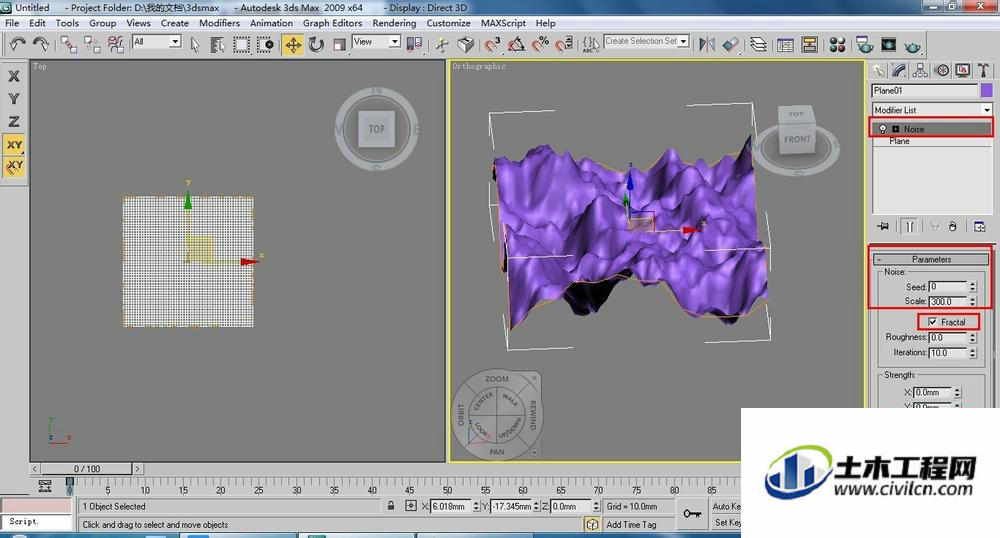Viewport: 1000px width, 538px height.
Task: Click the Rectangular Selection Region icon
Action: (241, 44)
